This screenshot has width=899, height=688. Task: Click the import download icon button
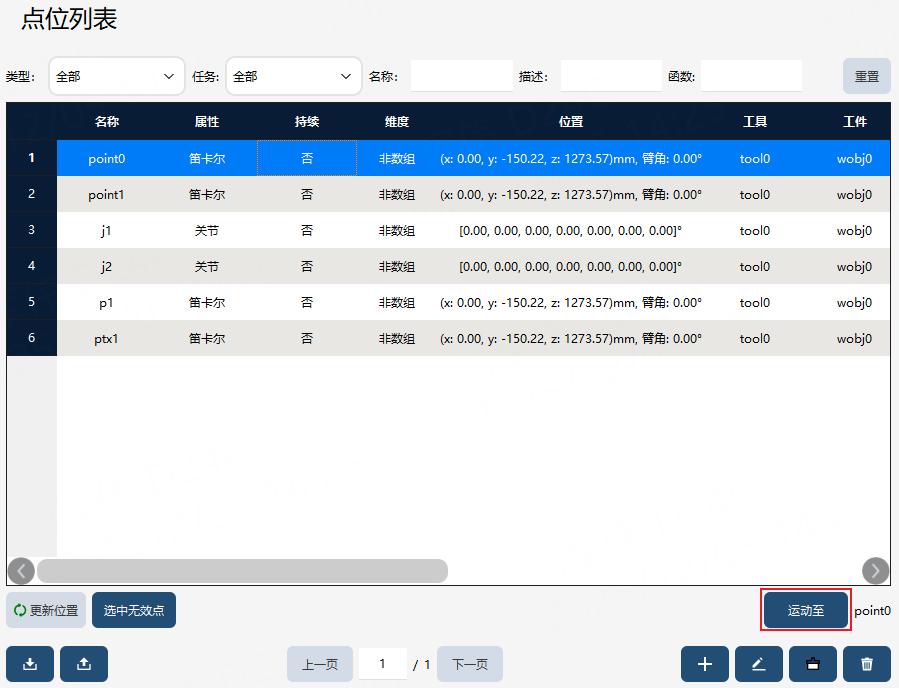[30, 664]
